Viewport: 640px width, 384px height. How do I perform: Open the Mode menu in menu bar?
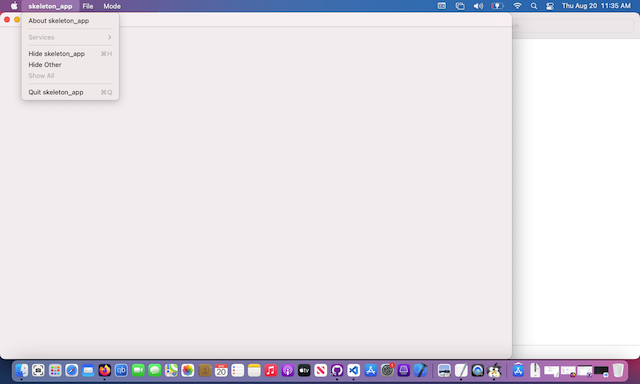click(x=112, y=6)
